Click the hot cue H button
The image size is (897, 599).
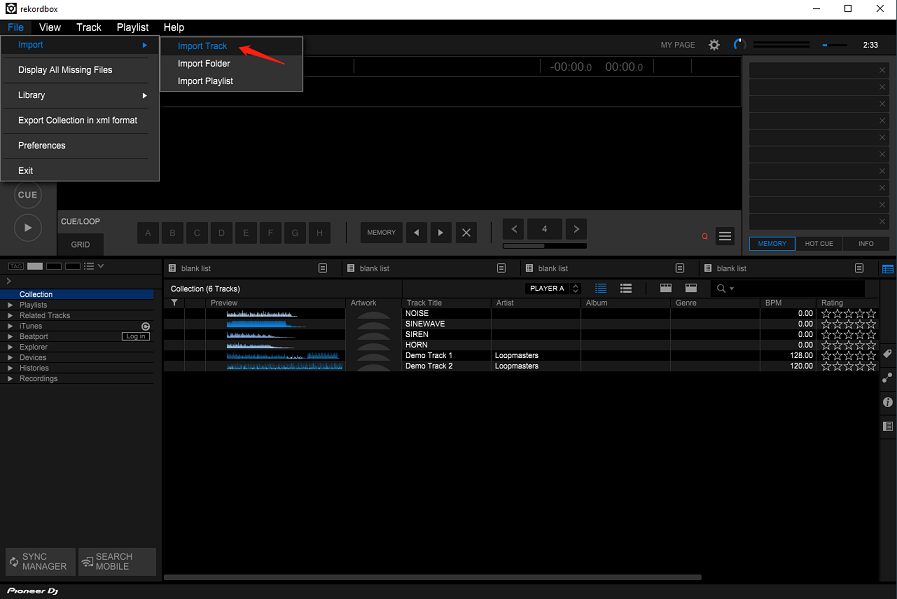point(319,233)
